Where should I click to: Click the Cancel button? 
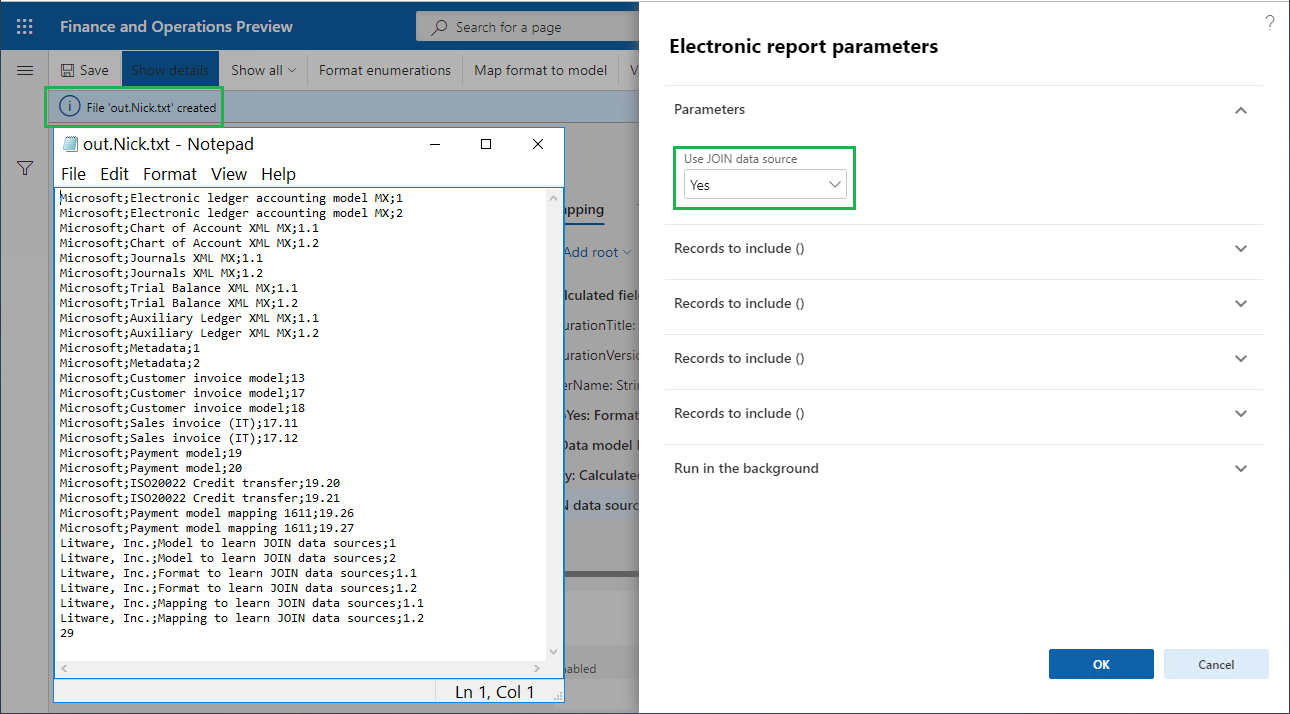(1216, 663)
